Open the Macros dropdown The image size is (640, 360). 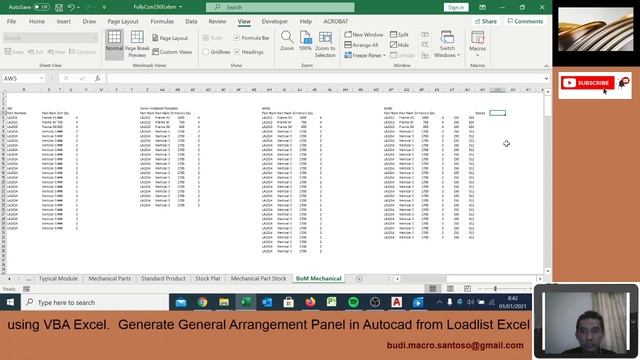tap(478, 44)
